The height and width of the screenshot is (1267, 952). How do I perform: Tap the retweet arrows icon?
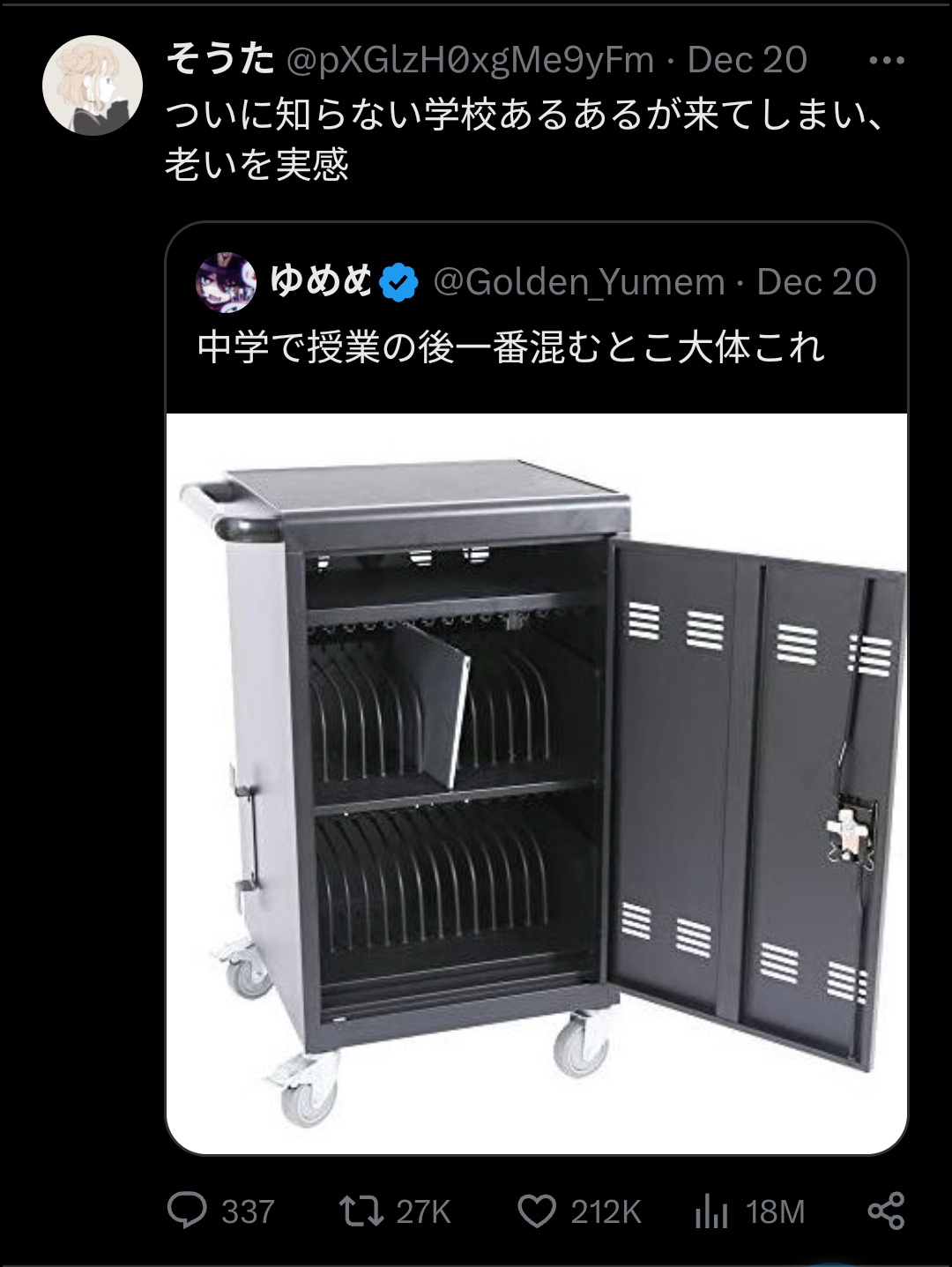click(x=361, y=1211)
